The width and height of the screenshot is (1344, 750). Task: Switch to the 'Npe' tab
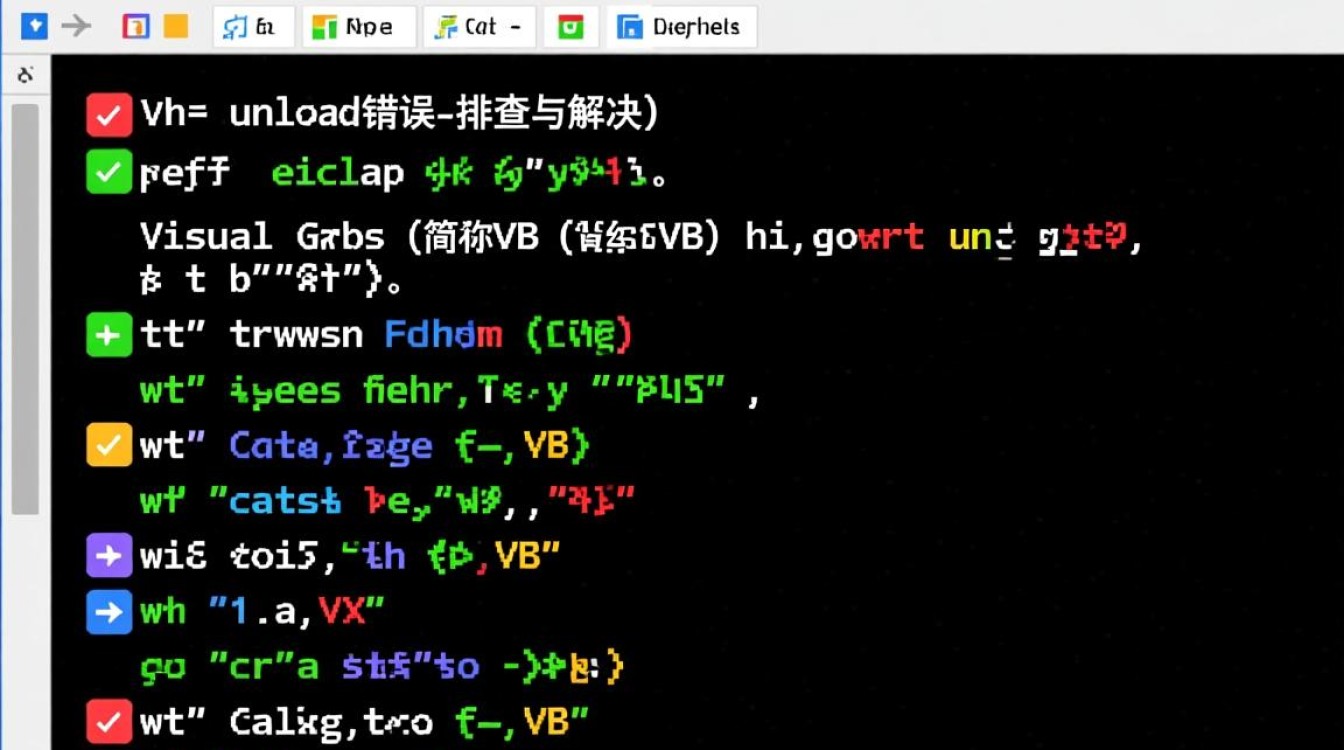[x=358, y=27]
